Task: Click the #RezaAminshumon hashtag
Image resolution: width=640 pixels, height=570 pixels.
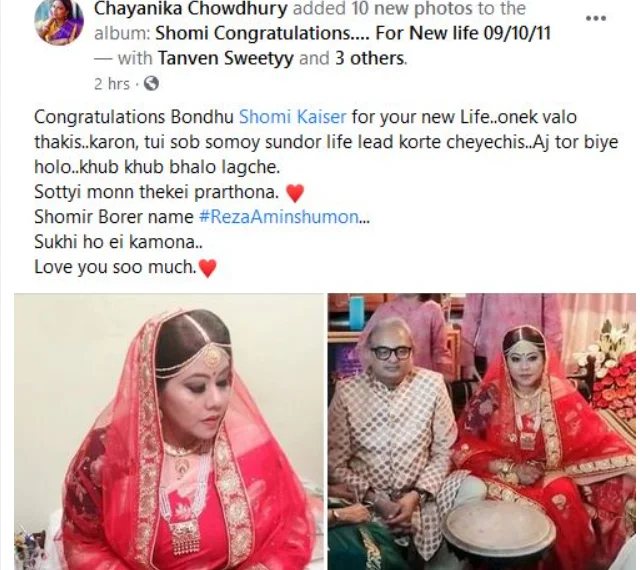Action: 278,217
